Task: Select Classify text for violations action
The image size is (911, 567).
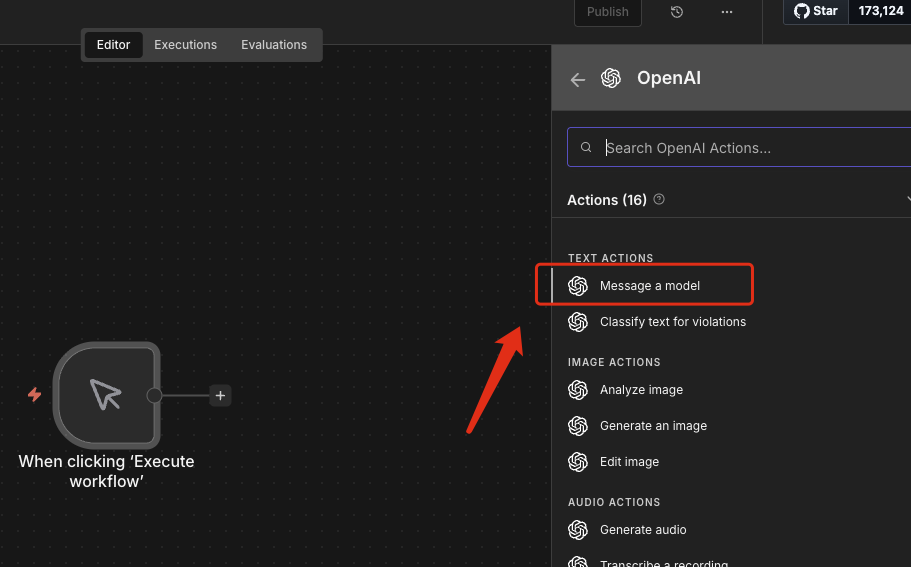Action: (673, 322)
